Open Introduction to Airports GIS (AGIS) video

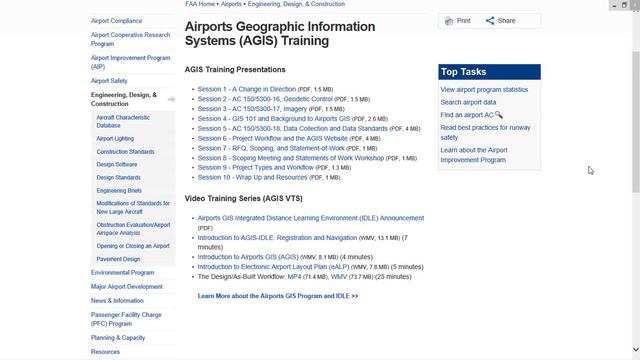248,257
